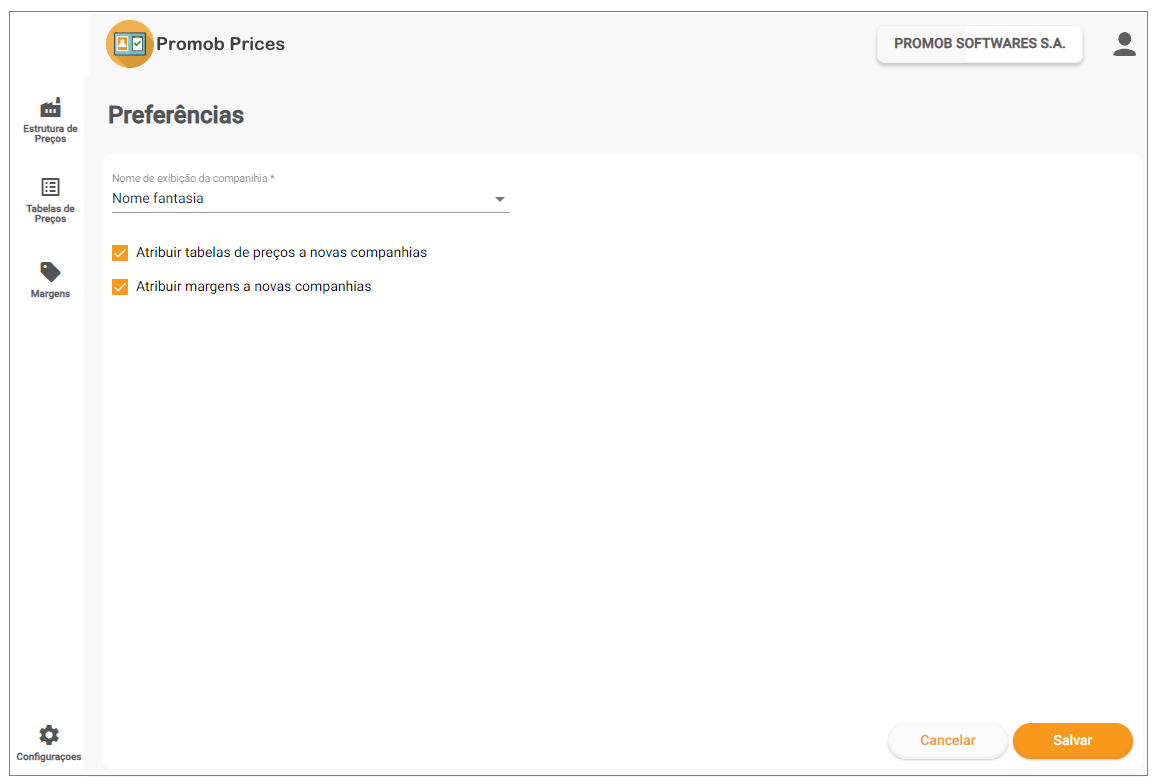
Task: Uncheck Atribuir tabelas de preços checkbox
Action: [x=120, y=253]
